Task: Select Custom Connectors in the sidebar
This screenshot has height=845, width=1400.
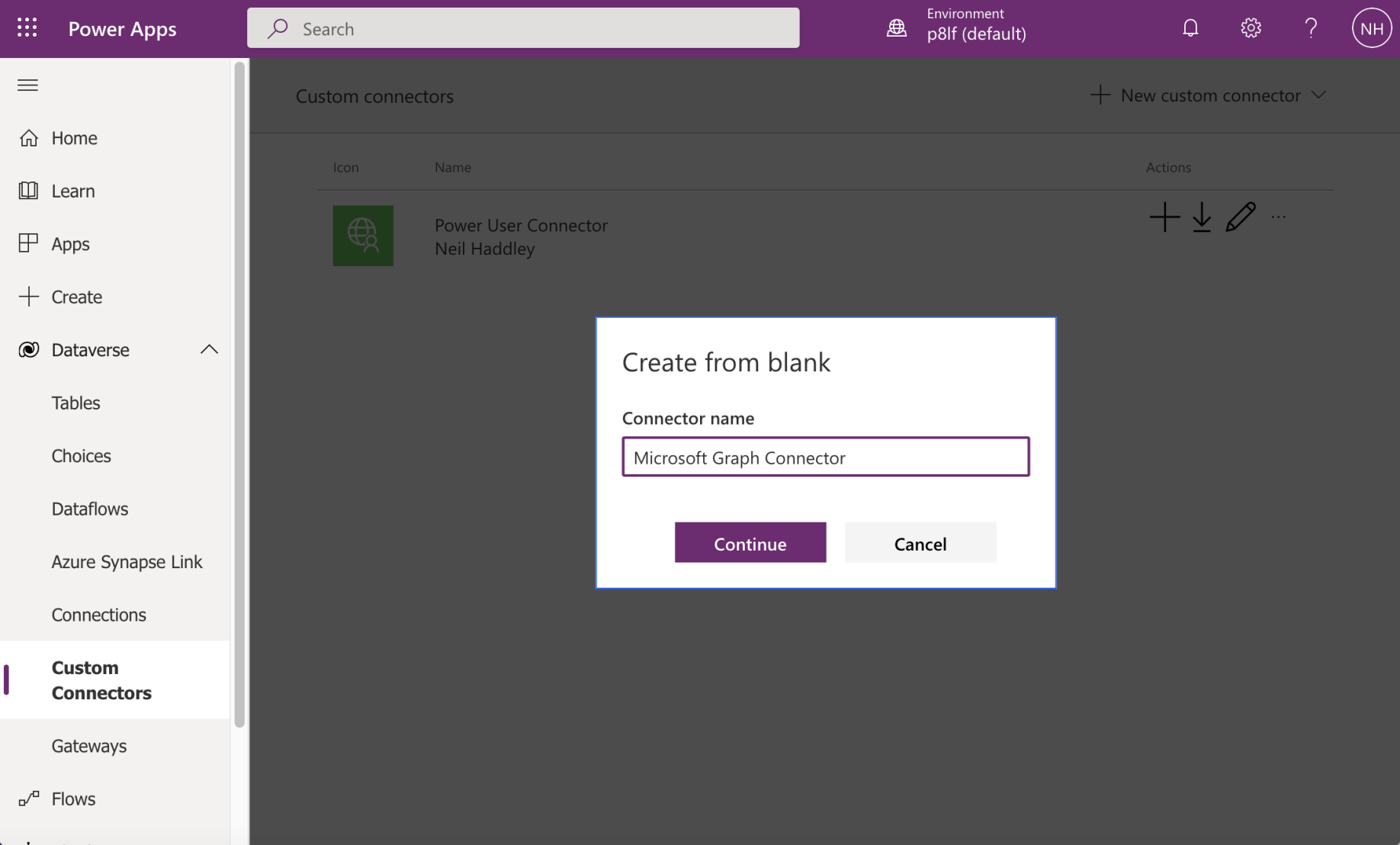Action: tap(115, 680)
